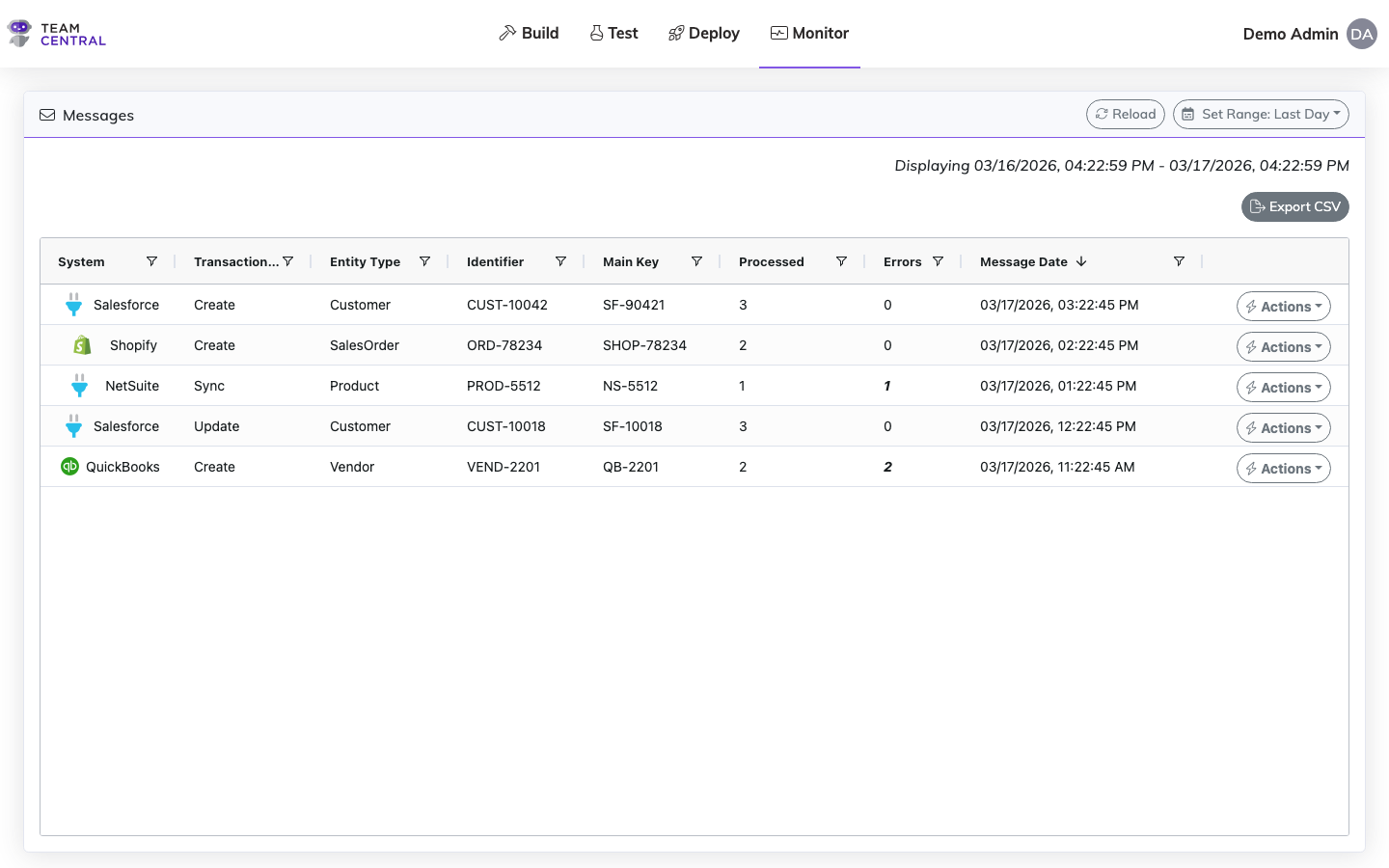Click the Errors column filter icon
The height and width of the screenshot is (868, 1389).
click(938, 261)
